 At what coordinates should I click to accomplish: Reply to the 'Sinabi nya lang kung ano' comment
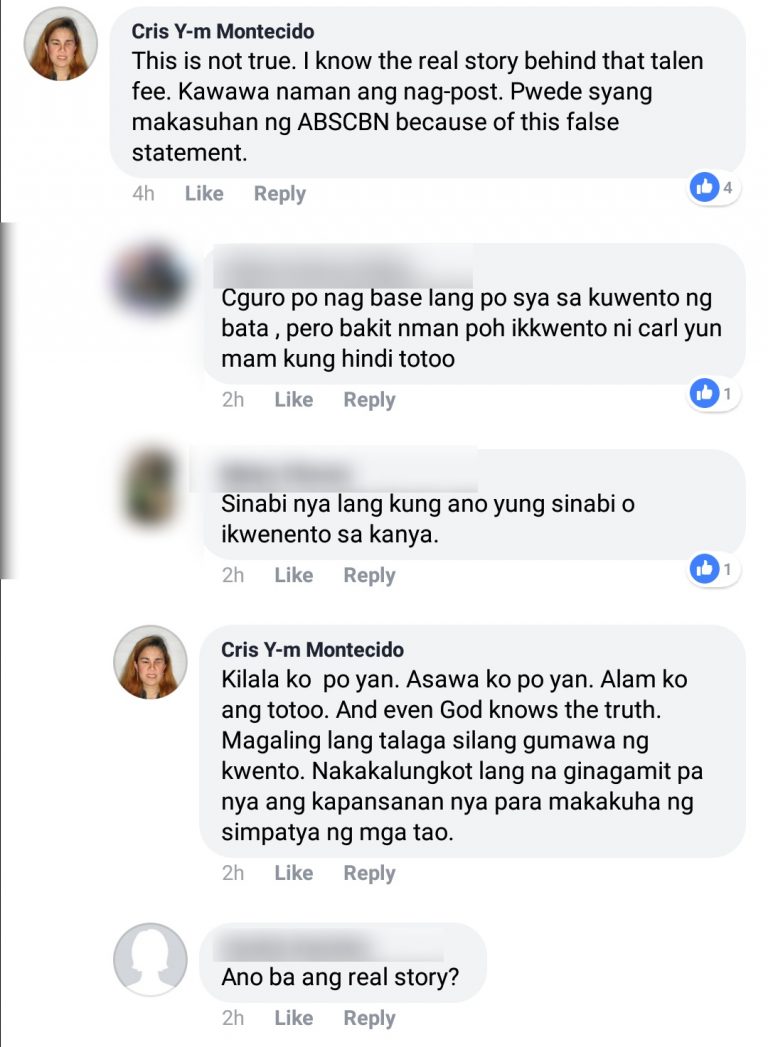click(369, 575)
